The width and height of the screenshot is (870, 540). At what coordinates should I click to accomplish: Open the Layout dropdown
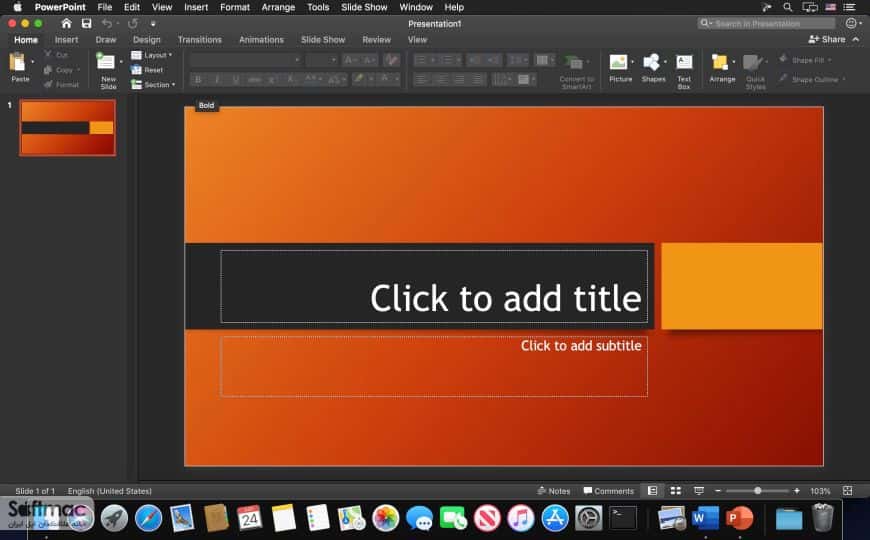tap(151, 55)
